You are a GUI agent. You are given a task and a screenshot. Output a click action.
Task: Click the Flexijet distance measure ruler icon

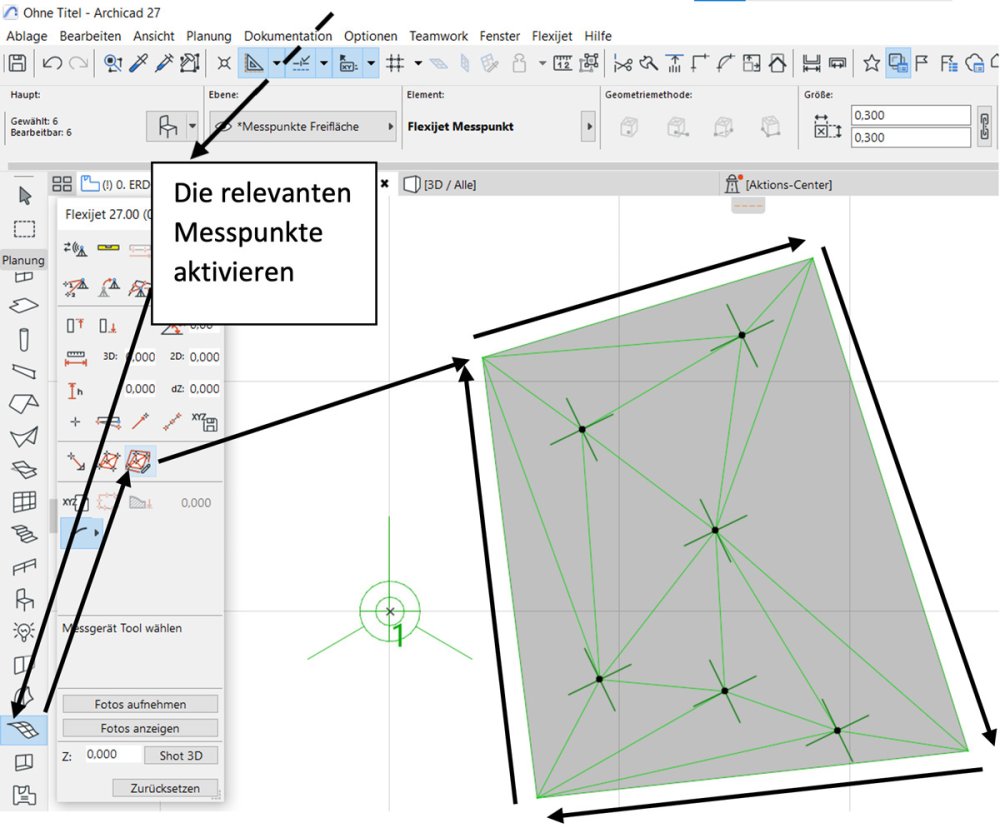coord(76,357)
